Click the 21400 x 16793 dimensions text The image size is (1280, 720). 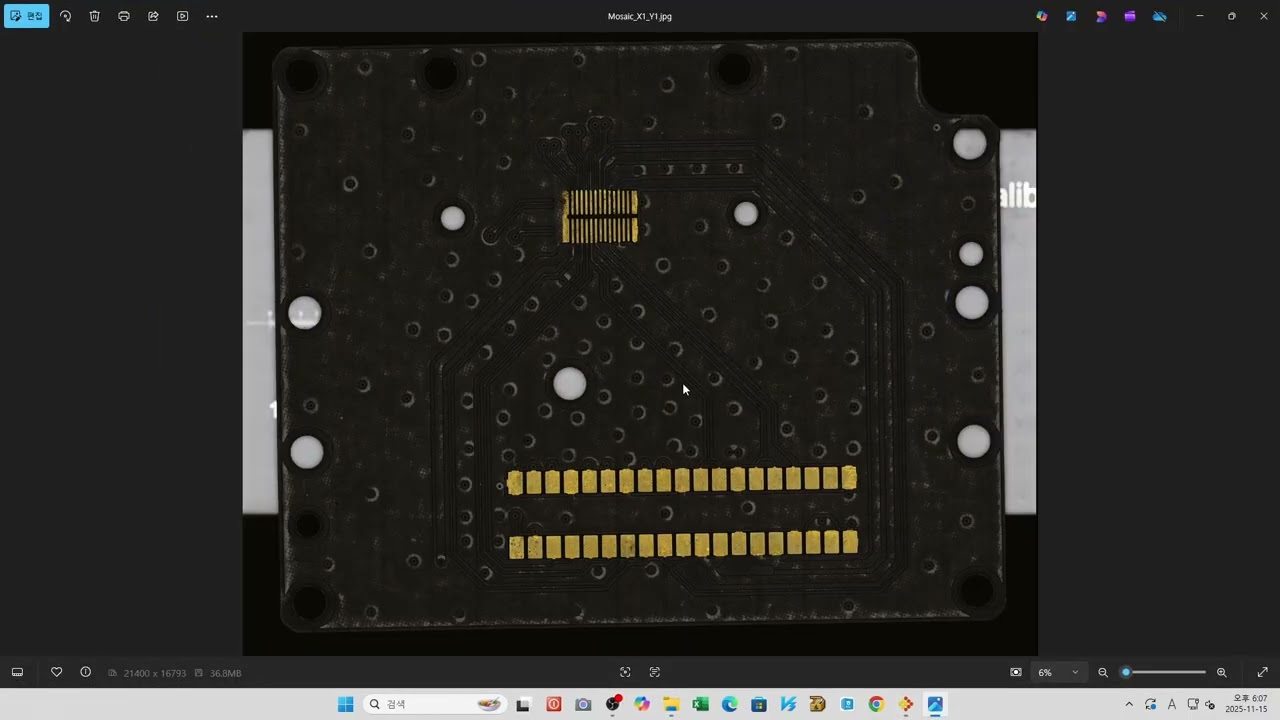[x=154, y=673]
